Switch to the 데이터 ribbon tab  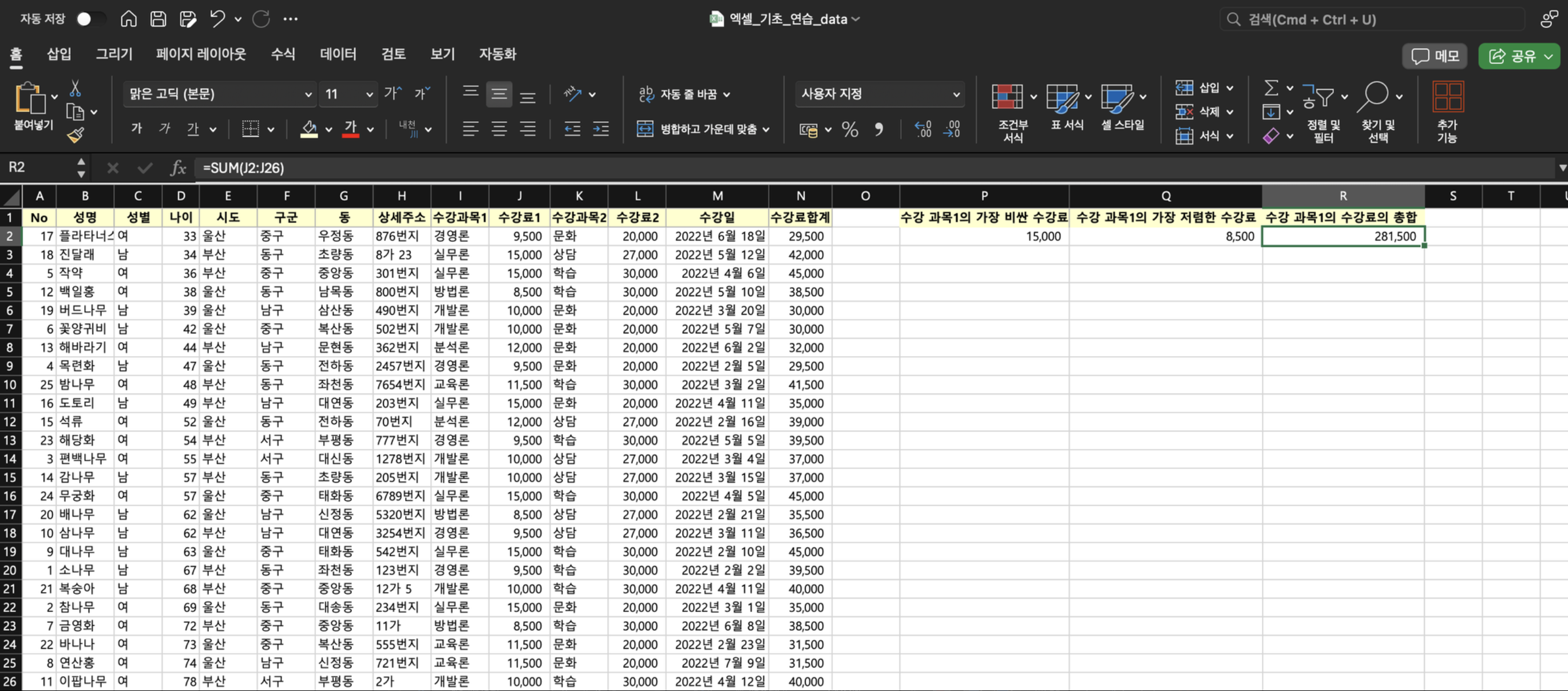pyautogui.click(x=338, y=54)
